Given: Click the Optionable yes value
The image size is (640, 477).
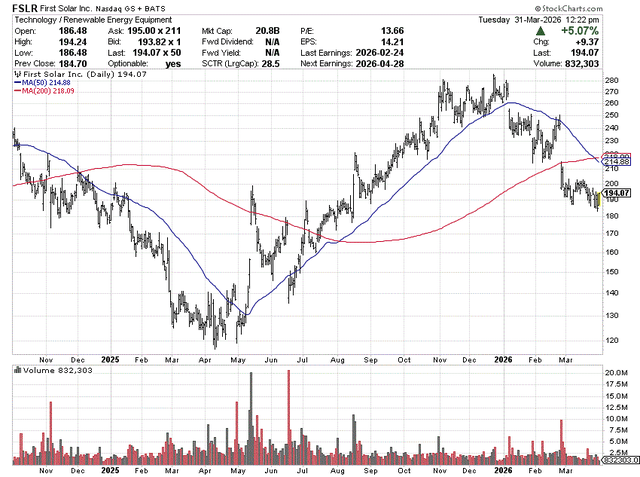Looking at the screenshot, I should click(x=173, y=64).
